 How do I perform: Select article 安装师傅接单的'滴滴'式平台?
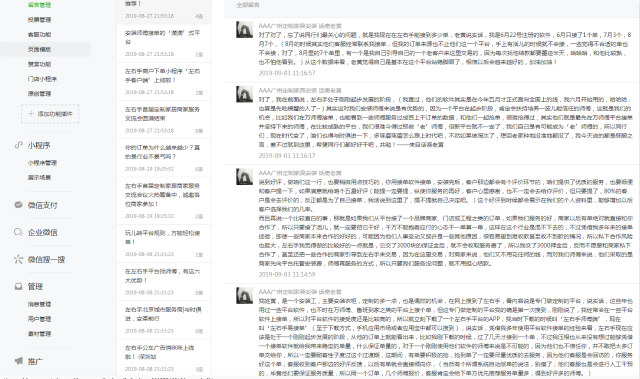point(164,43)
